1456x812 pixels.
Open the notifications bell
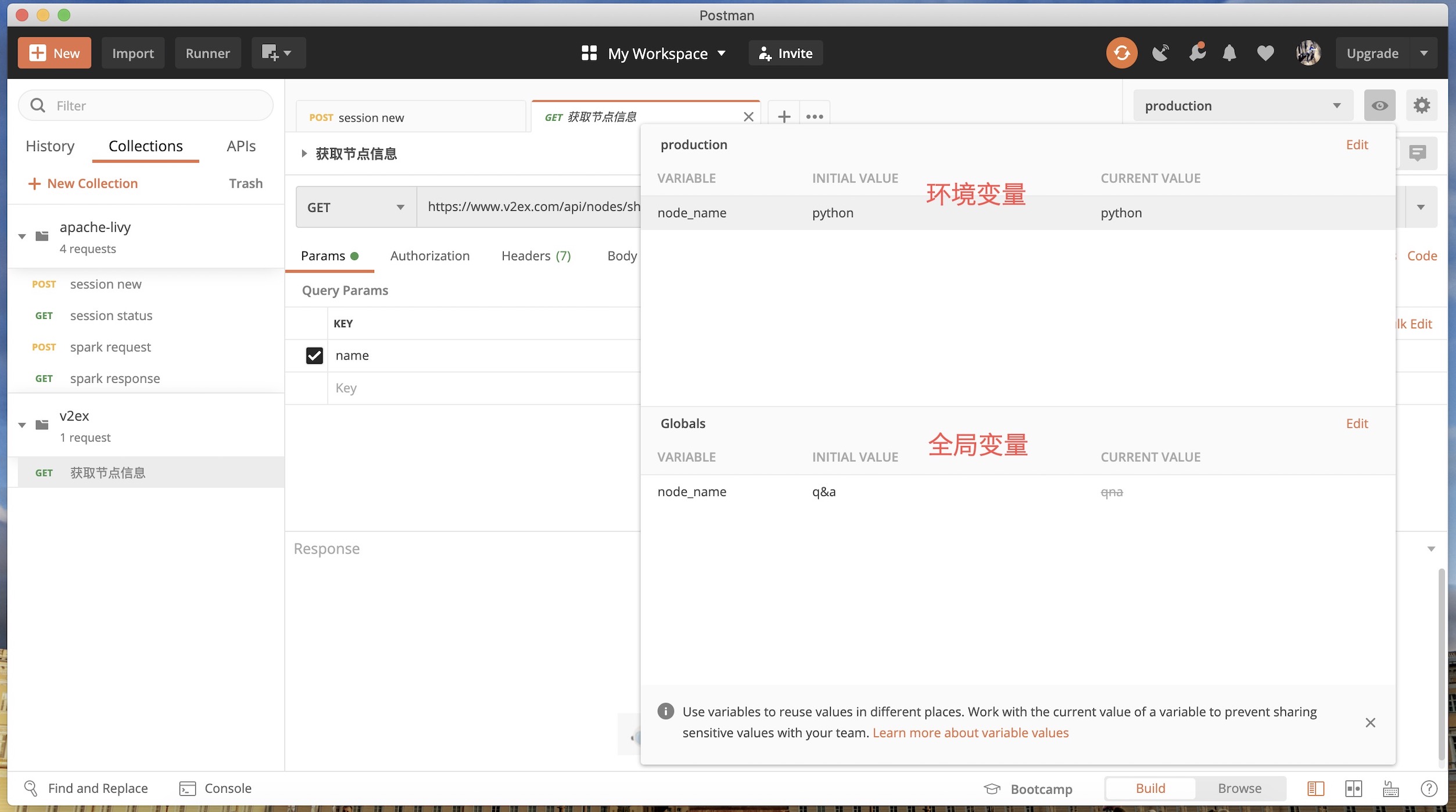pyautogui.click(x=1229, y=53)
